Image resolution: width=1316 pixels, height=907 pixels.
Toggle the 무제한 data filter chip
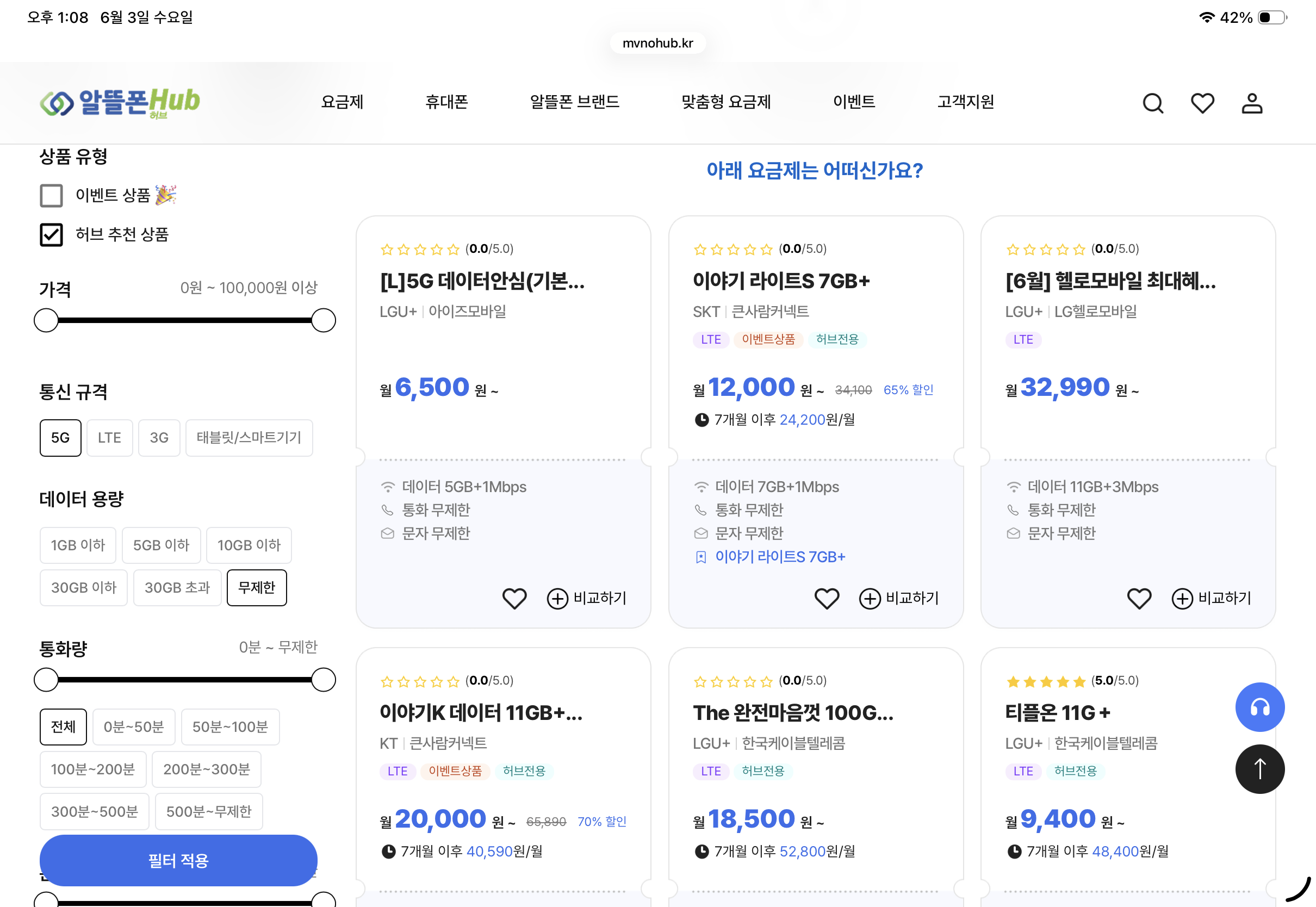[257, 588]
